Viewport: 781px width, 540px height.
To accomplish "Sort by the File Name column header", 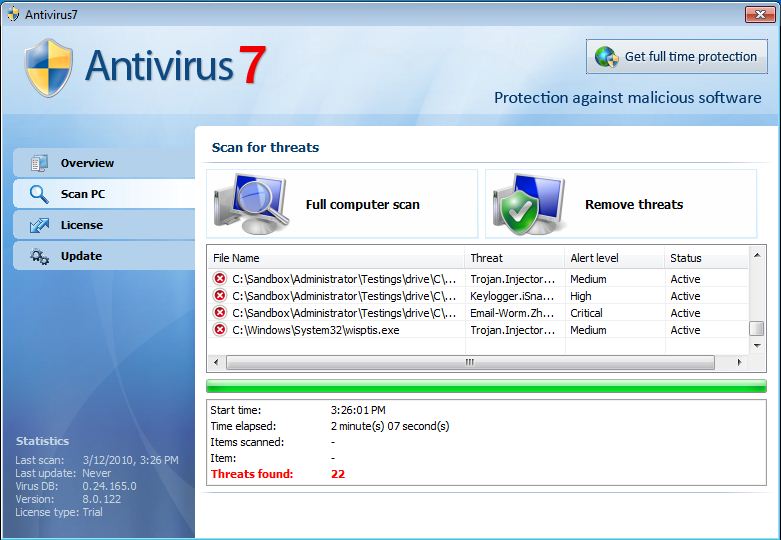I will tap(336, 258).
